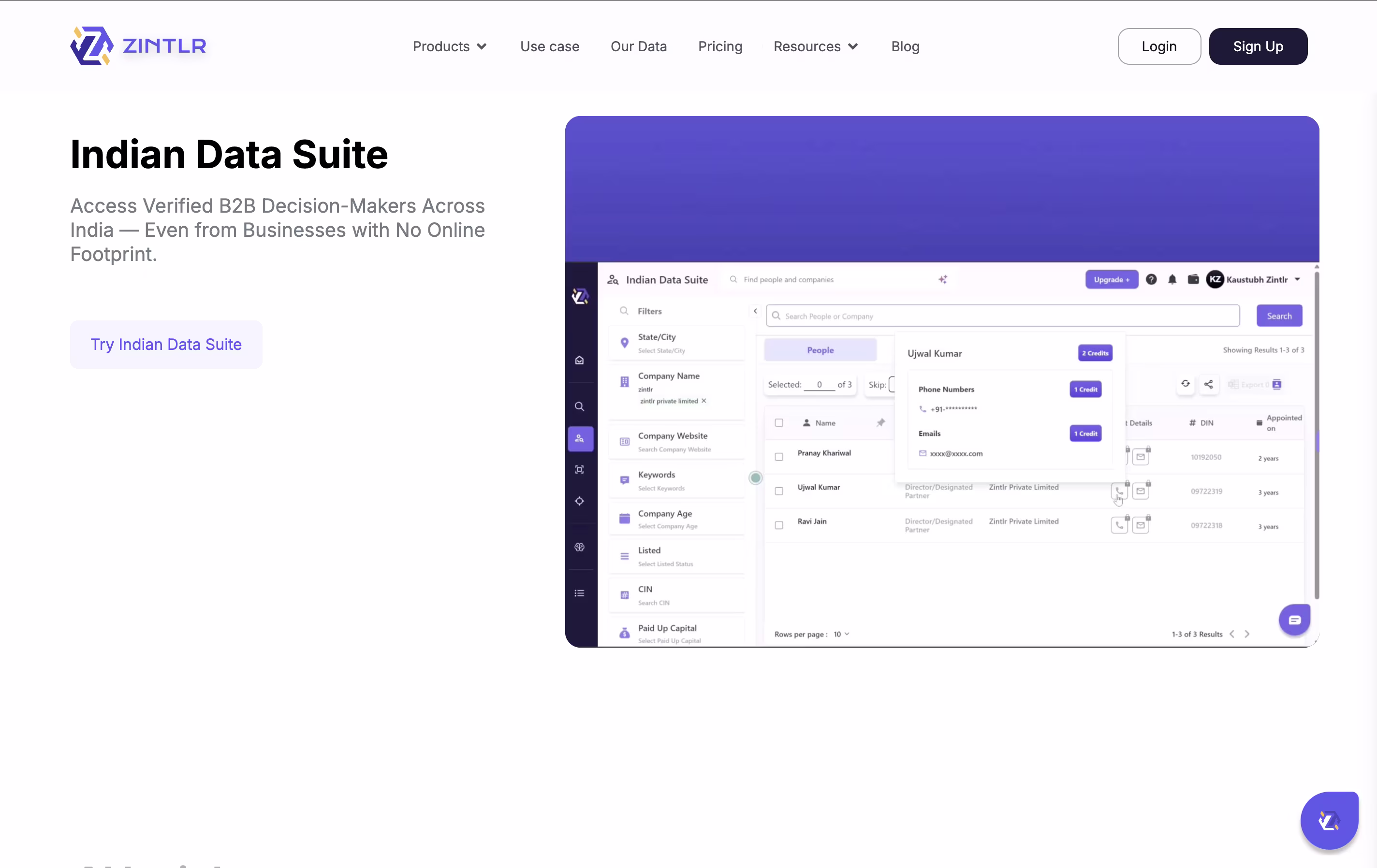Screen dimensions: 1377x868
Task: Open the Our Data nav item
Action: click(x=639, y=46)
